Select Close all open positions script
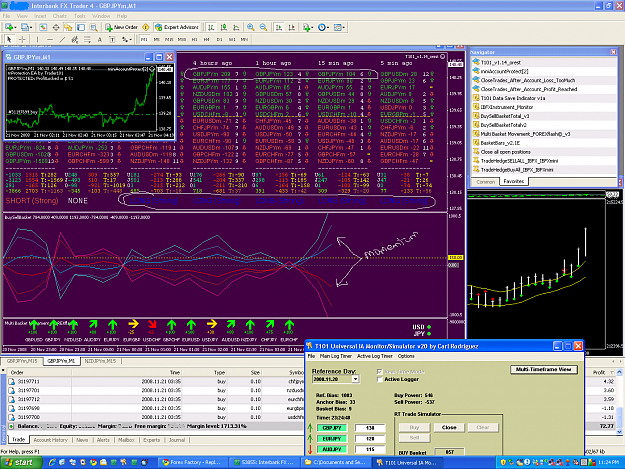The height and width of the screenshot is (469, 625). [505, 152]
